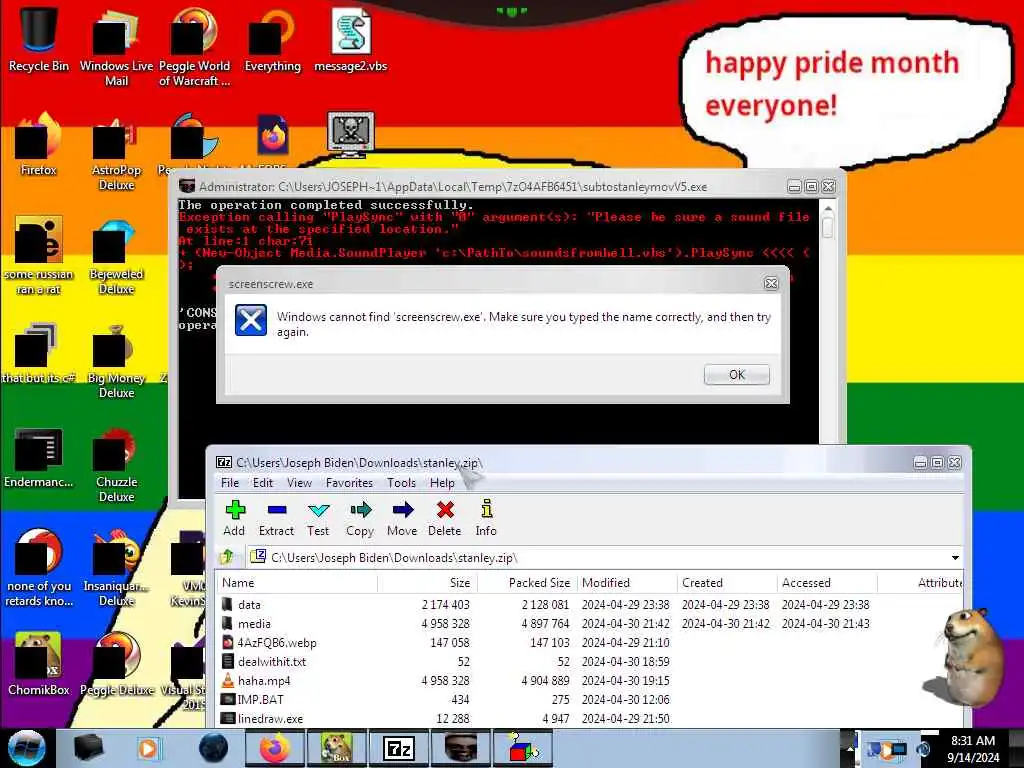Click the Extract toolbar icon in 7-Zip
Viewport: 1024px width, 768px height.
(x=276, y=519)
